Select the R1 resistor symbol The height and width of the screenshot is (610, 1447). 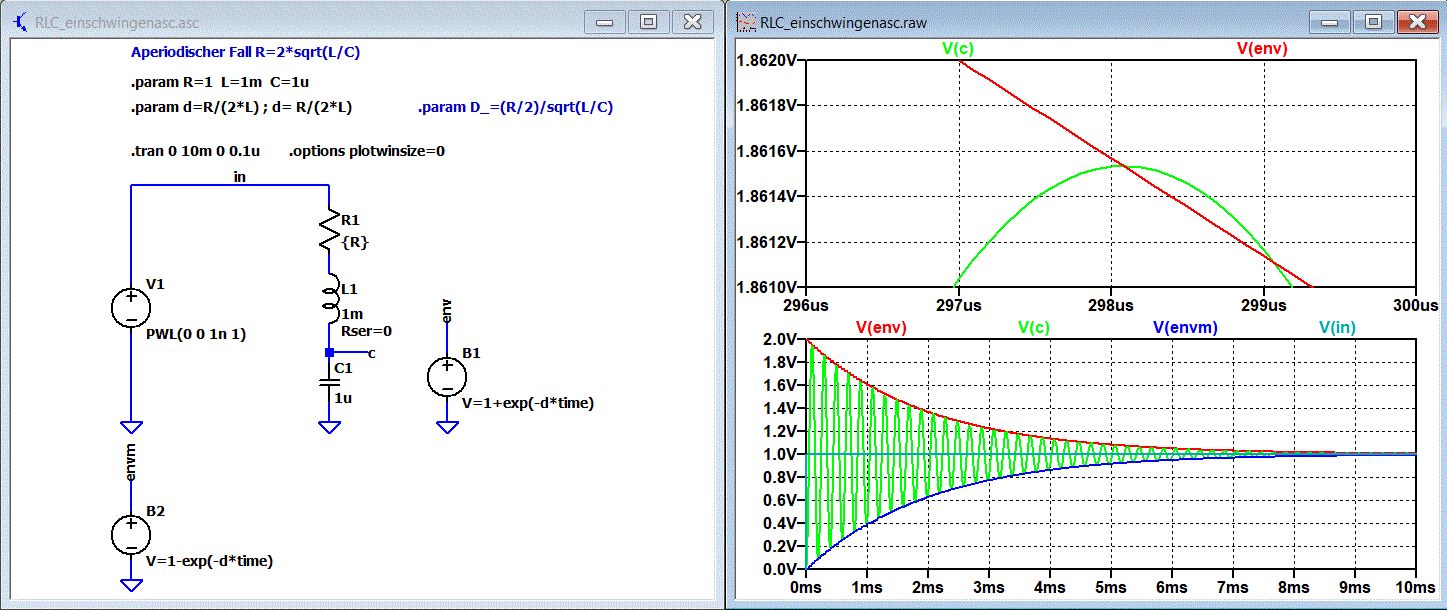click(329, 231)
